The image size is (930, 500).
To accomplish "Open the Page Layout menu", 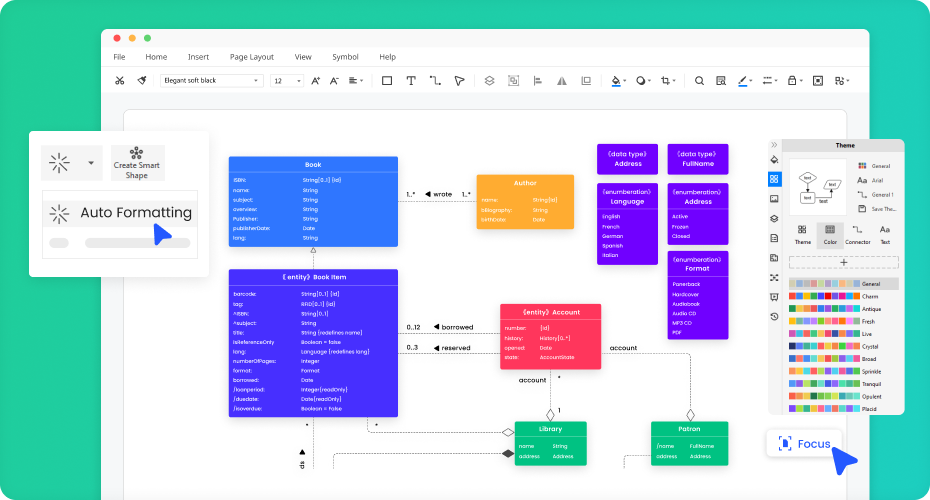I will point(251,57).
